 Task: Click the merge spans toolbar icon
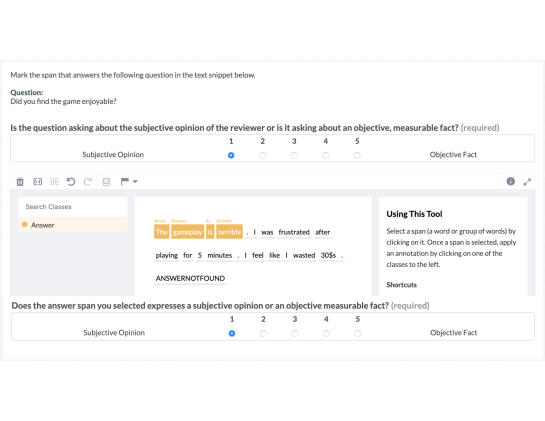pyautogui.click(x=38, y=181)
